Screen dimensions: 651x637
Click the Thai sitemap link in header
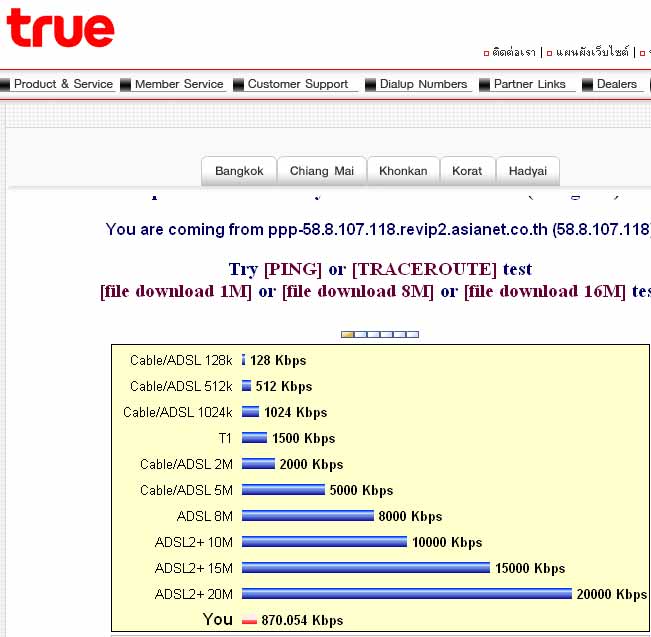(592, 52)
